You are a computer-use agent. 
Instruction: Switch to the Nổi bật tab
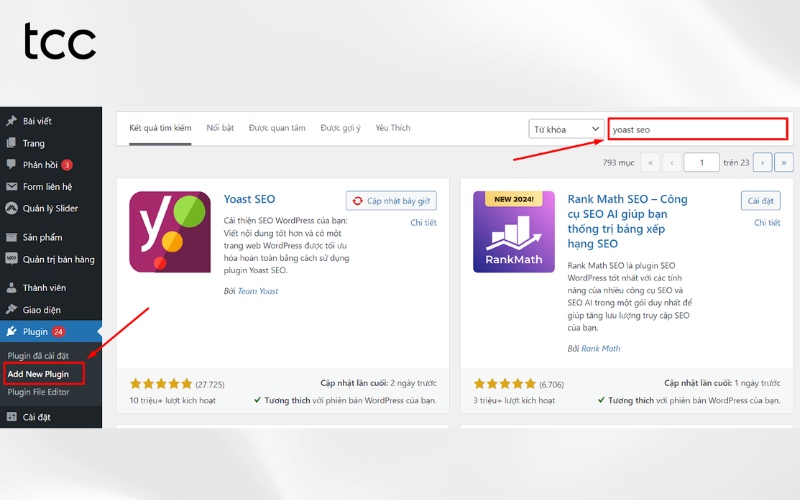point(220,128)
